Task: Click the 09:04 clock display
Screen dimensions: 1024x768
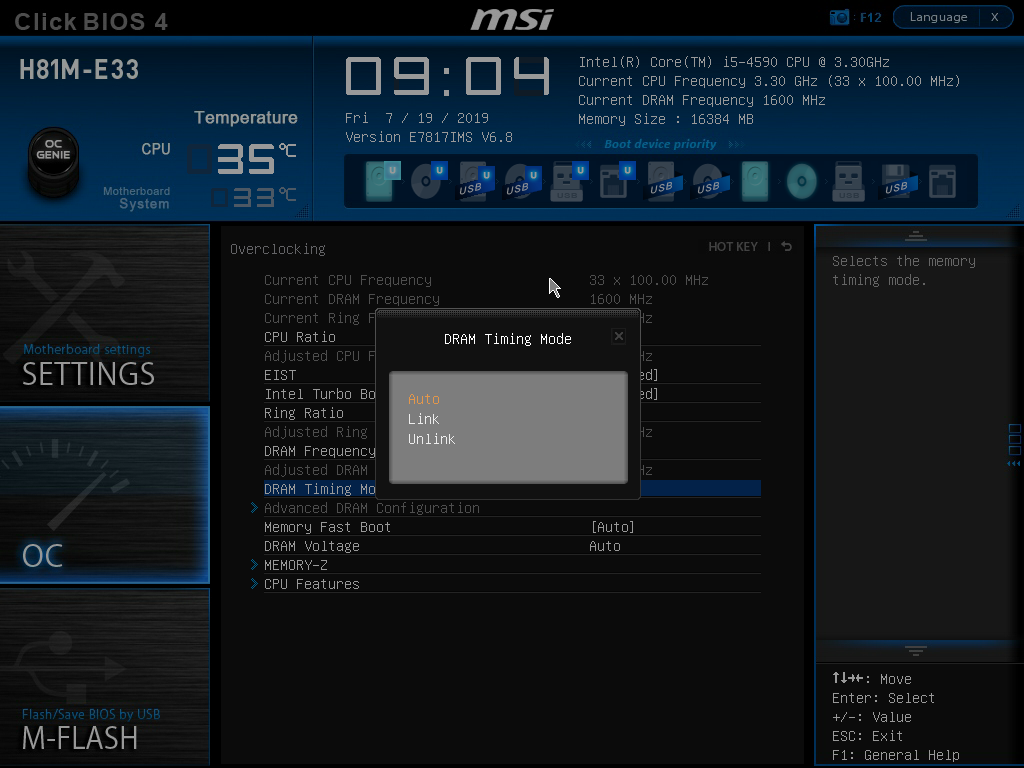Action: coord(448,77)
